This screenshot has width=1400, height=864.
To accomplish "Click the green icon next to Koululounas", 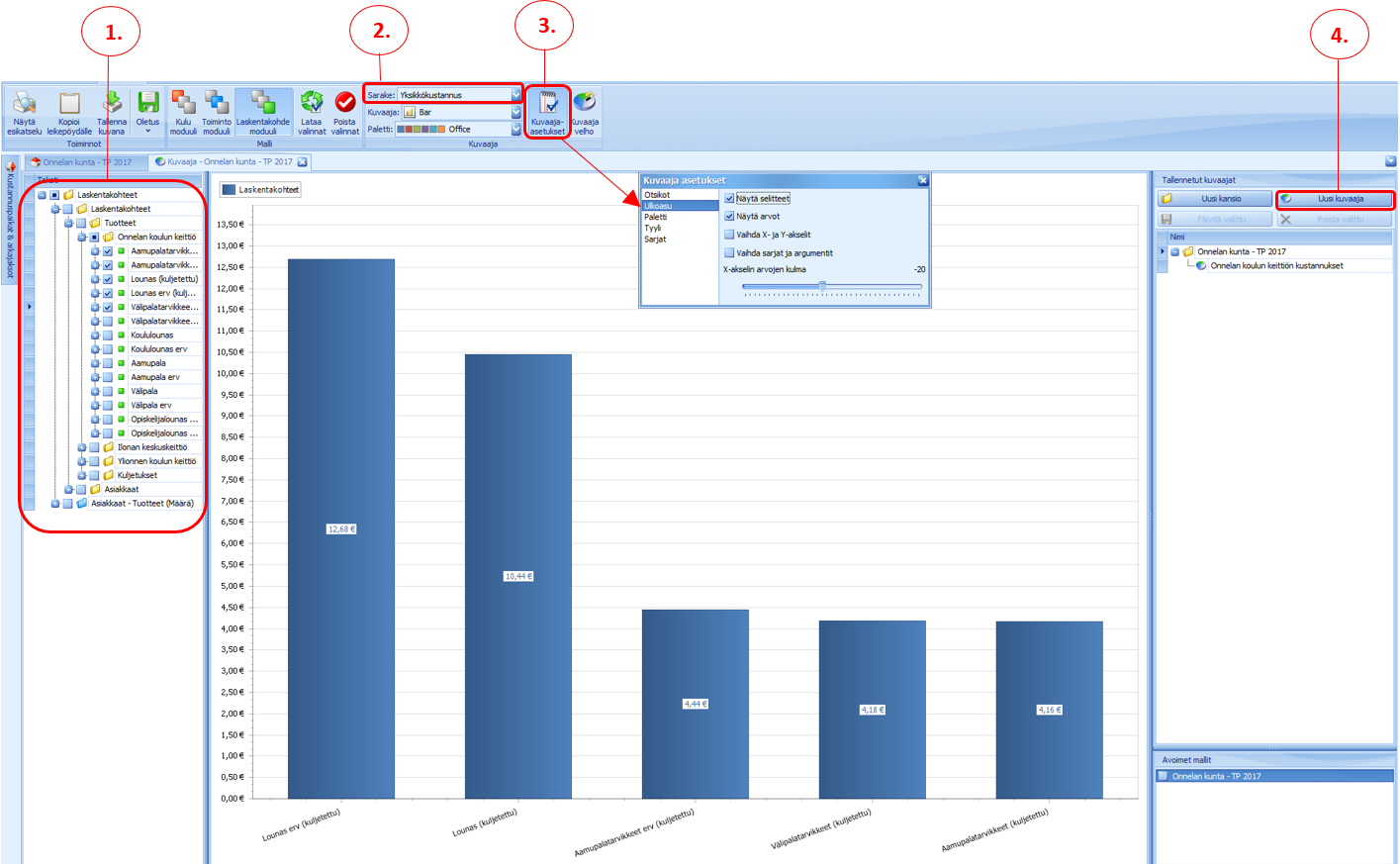I will click(122, 335).
